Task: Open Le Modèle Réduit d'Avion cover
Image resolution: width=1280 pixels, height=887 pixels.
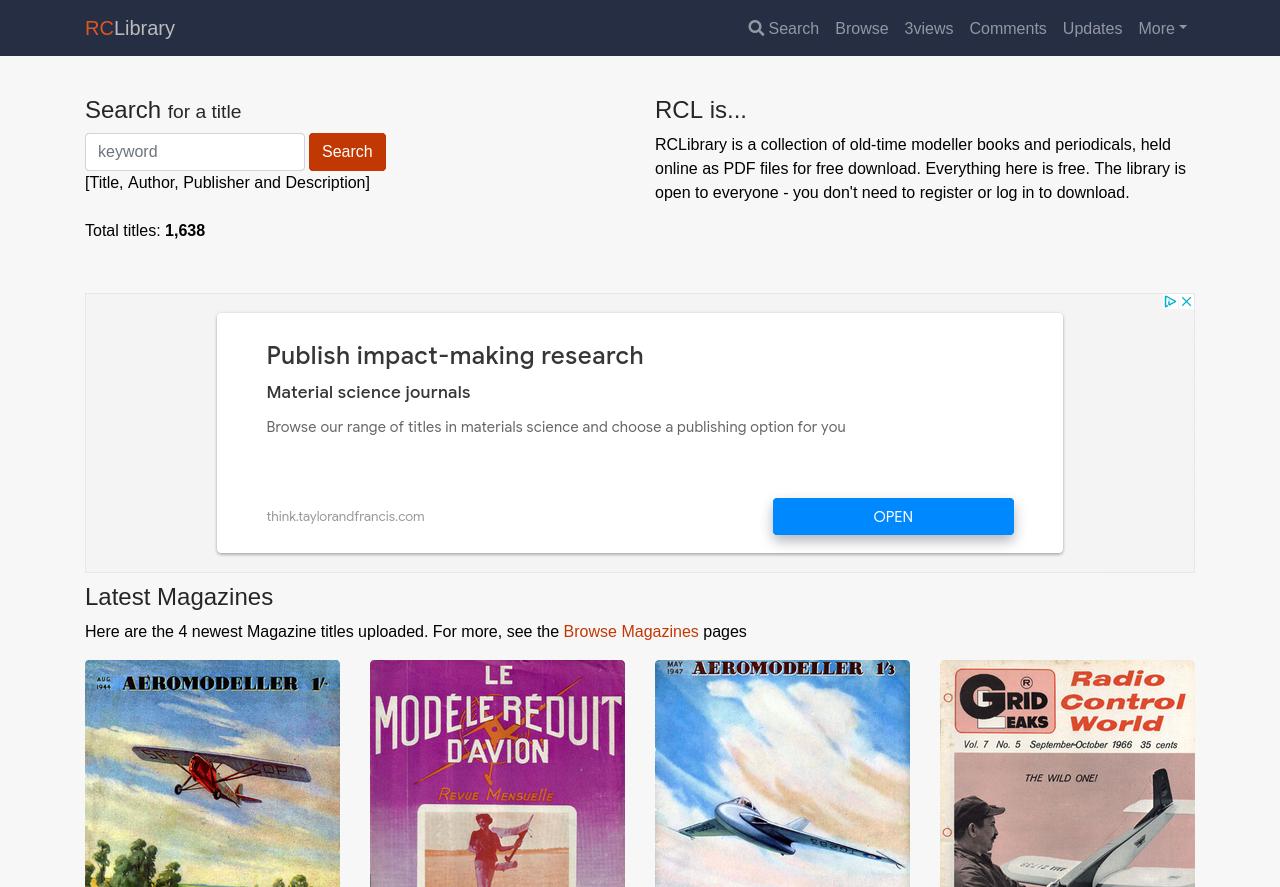Action: point(497,773)
